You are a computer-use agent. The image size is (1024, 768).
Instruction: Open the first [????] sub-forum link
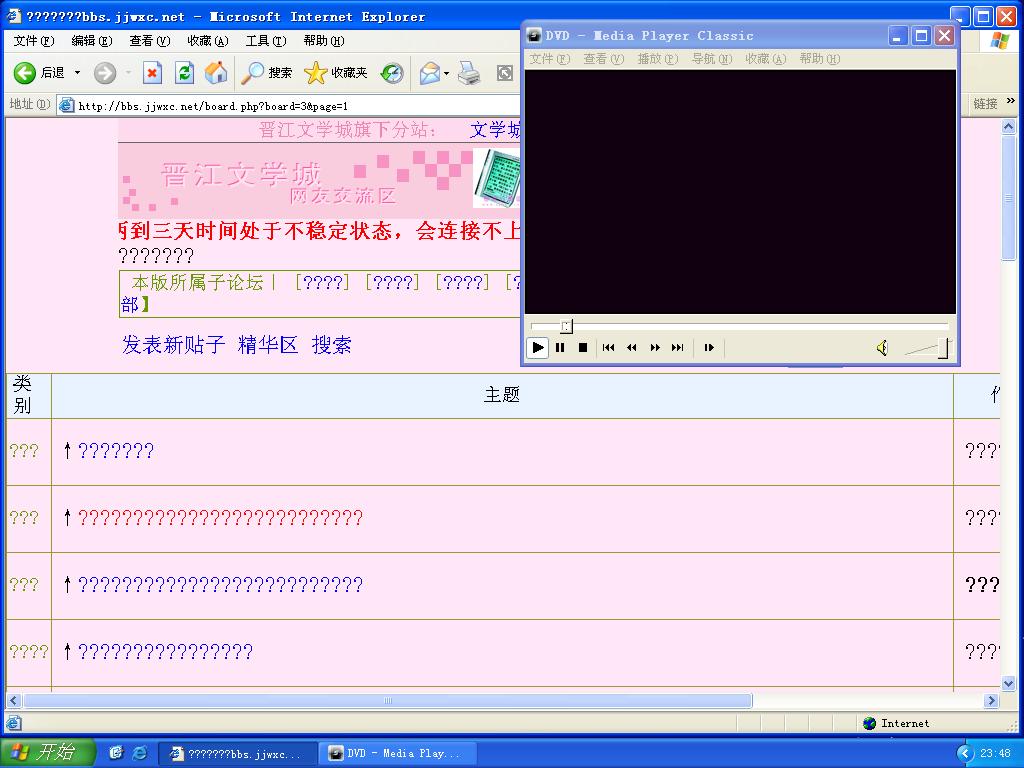pyautogui.click(x=322, y=282)
